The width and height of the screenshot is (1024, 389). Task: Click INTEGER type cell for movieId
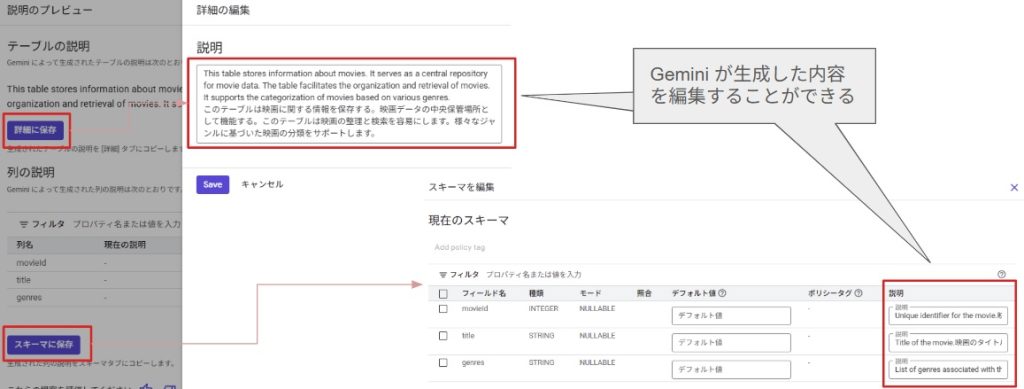543,309
